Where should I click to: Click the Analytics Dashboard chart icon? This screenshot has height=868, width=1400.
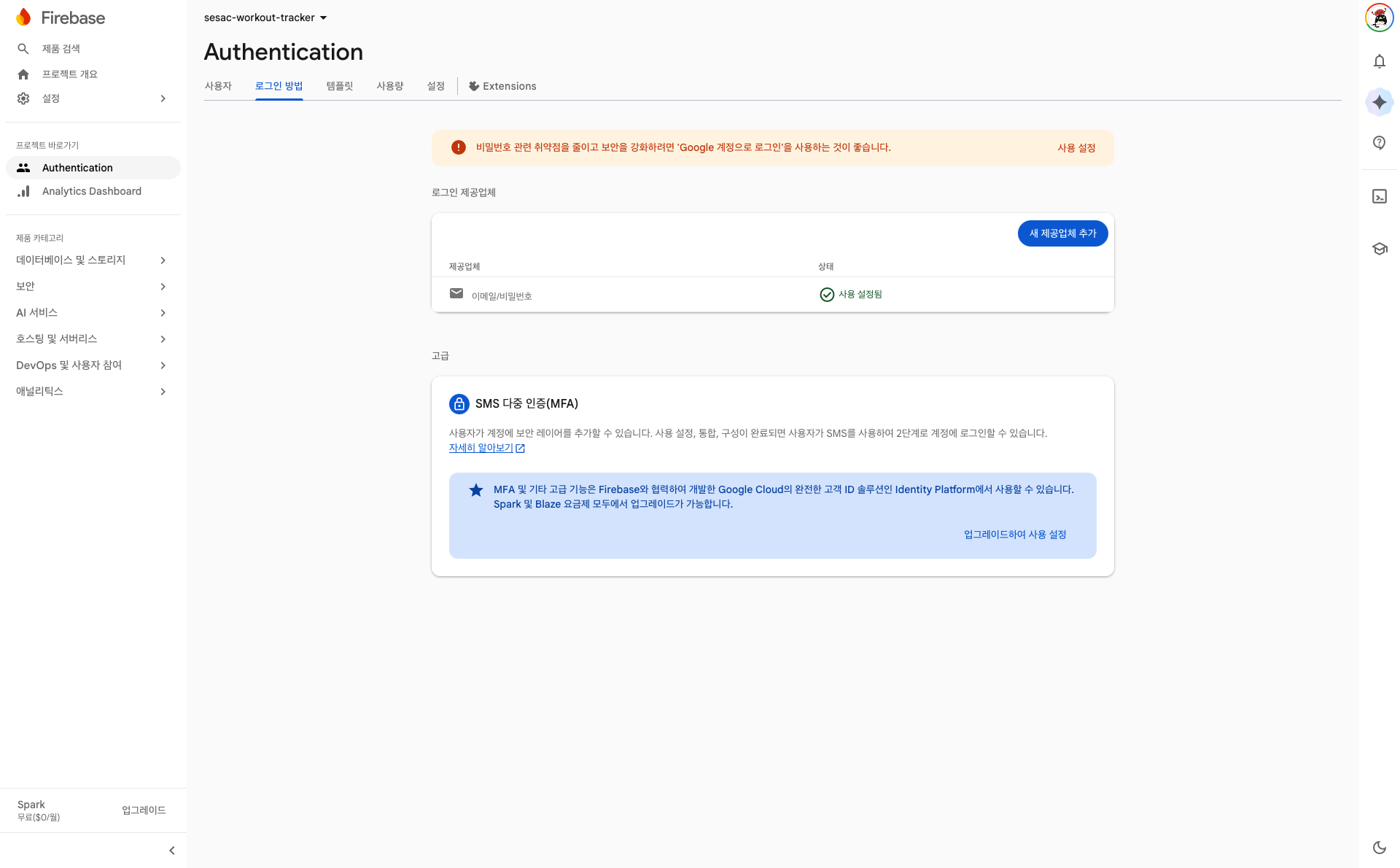[23, 191]
